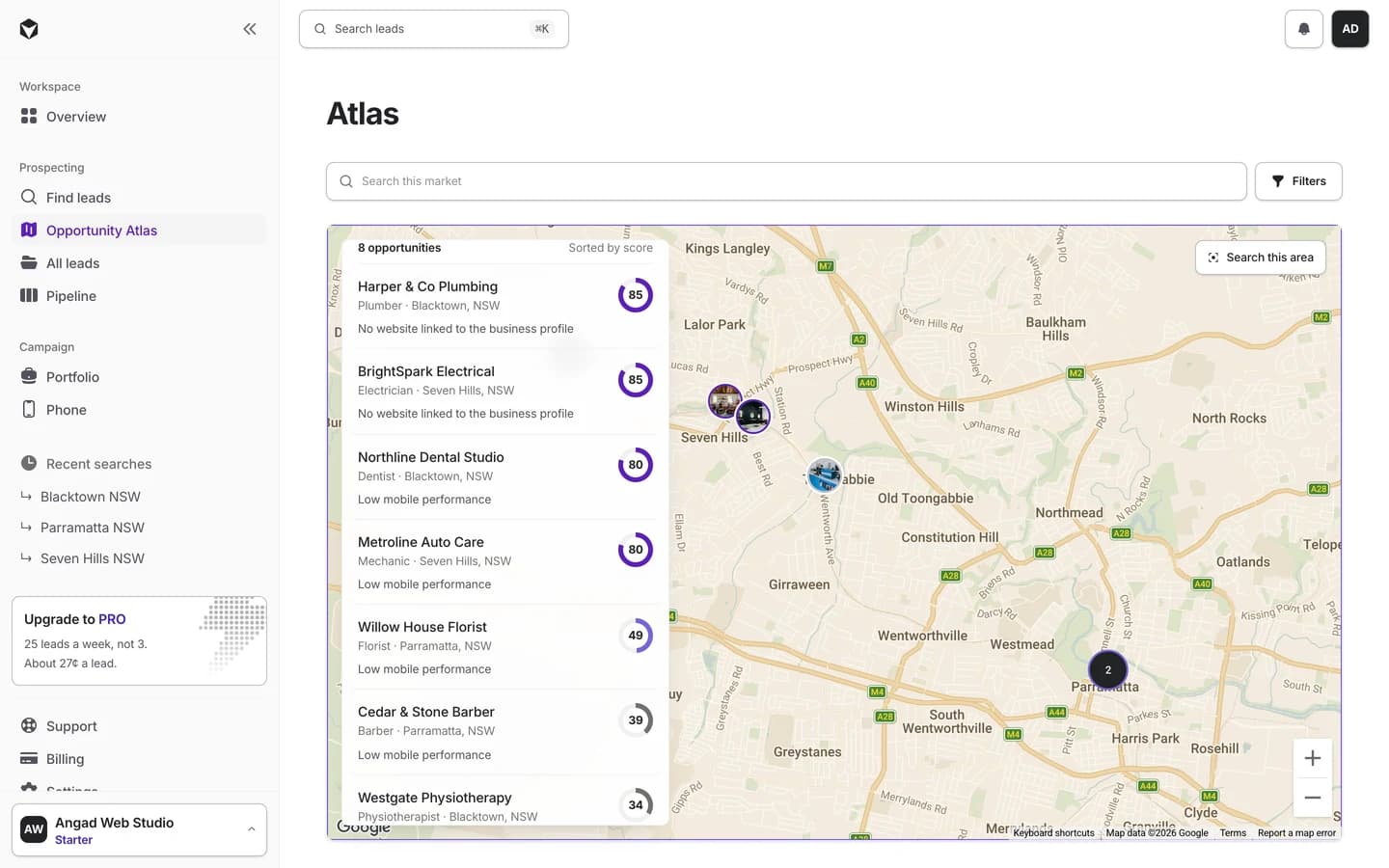Open All leads
This screenshot has width=1389, height=868.
click(x=139, y=262)
